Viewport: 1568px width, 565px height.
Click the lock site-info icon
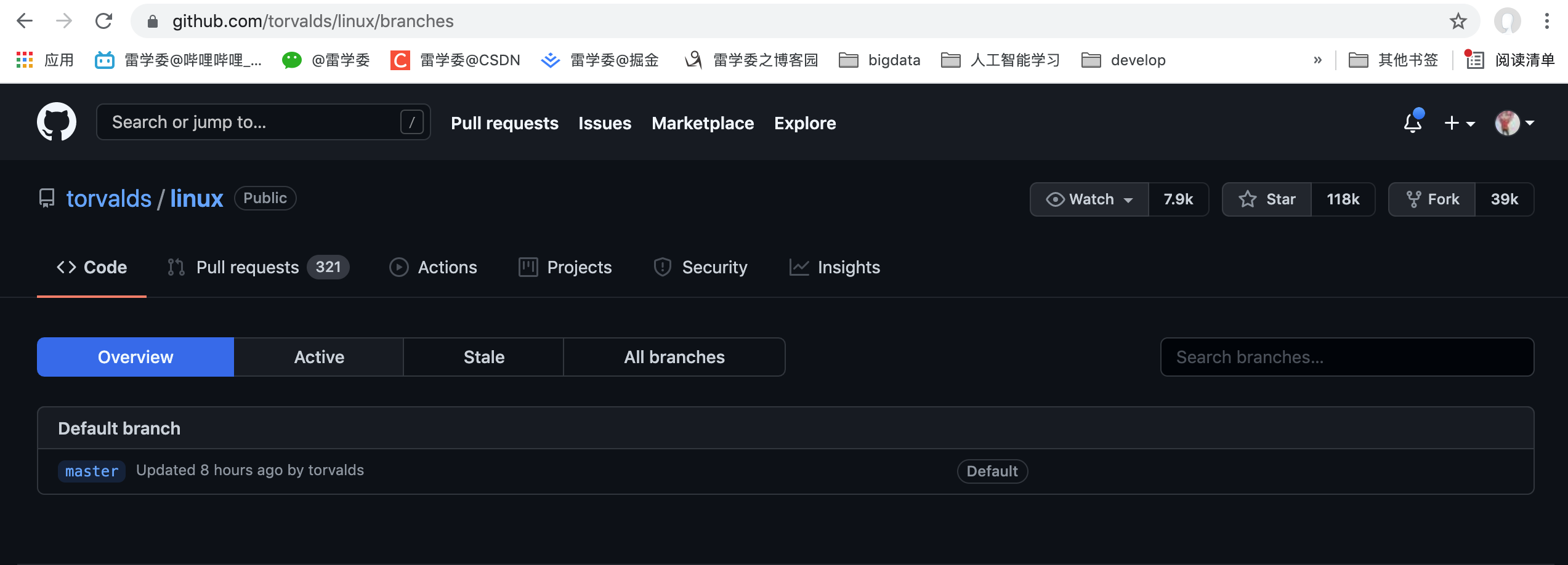pos(153,22)
